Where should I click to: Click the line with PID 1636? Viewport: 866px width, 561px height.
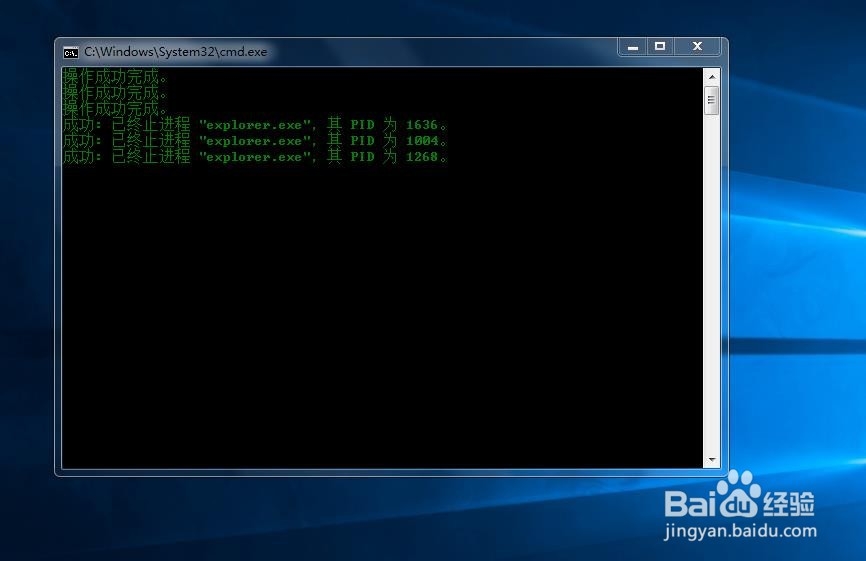[x=255, y=125]
